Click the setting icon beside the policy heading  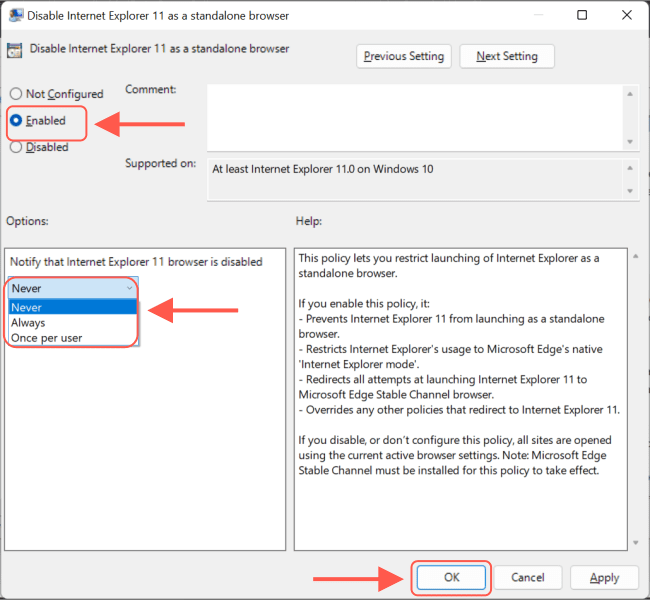(x=15, y=49)
